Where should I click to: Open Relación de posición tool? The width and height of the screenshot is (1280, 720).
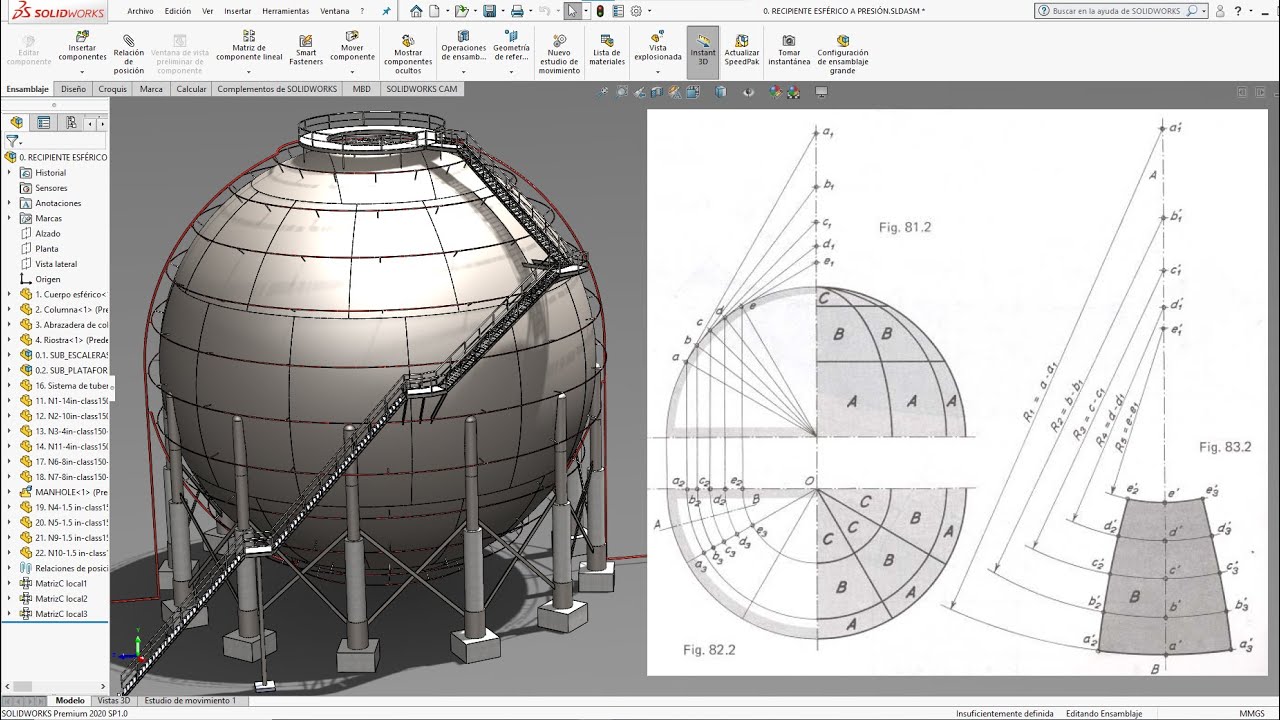coord(128,54)
